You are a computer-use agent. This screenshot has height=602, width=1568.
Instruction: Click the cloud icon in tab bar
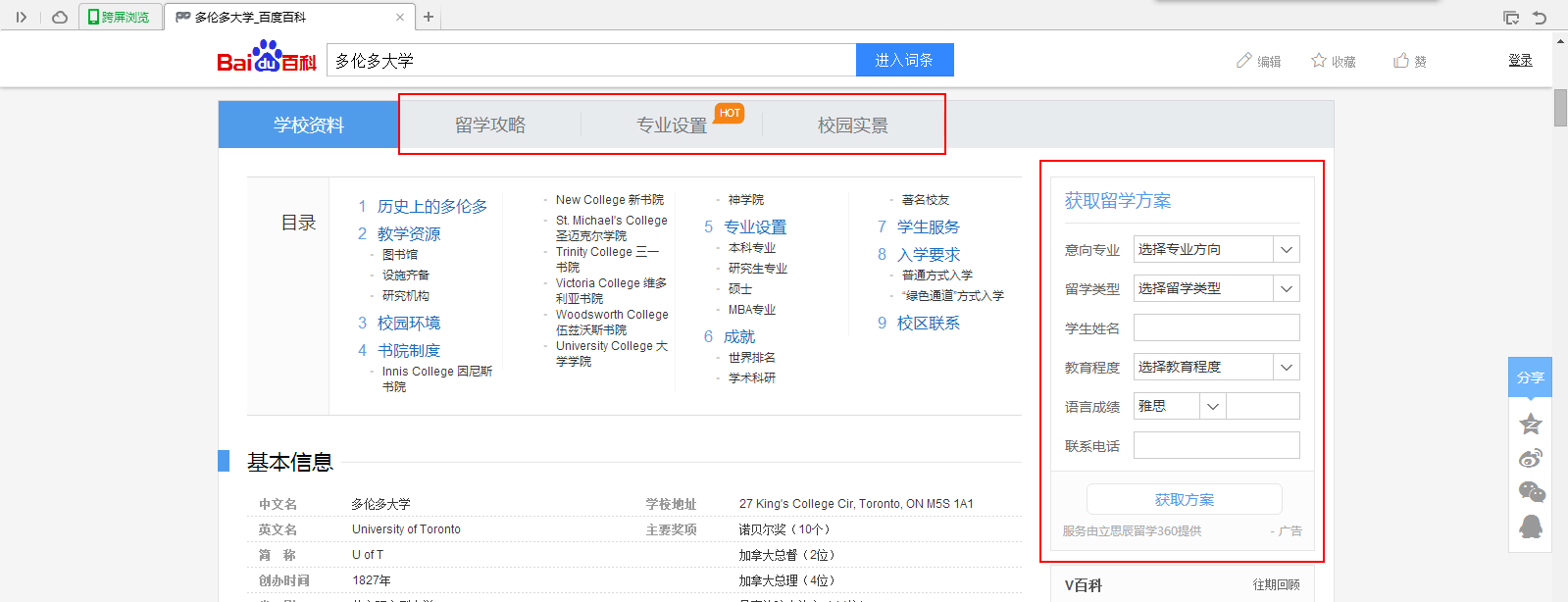(60, 17)
